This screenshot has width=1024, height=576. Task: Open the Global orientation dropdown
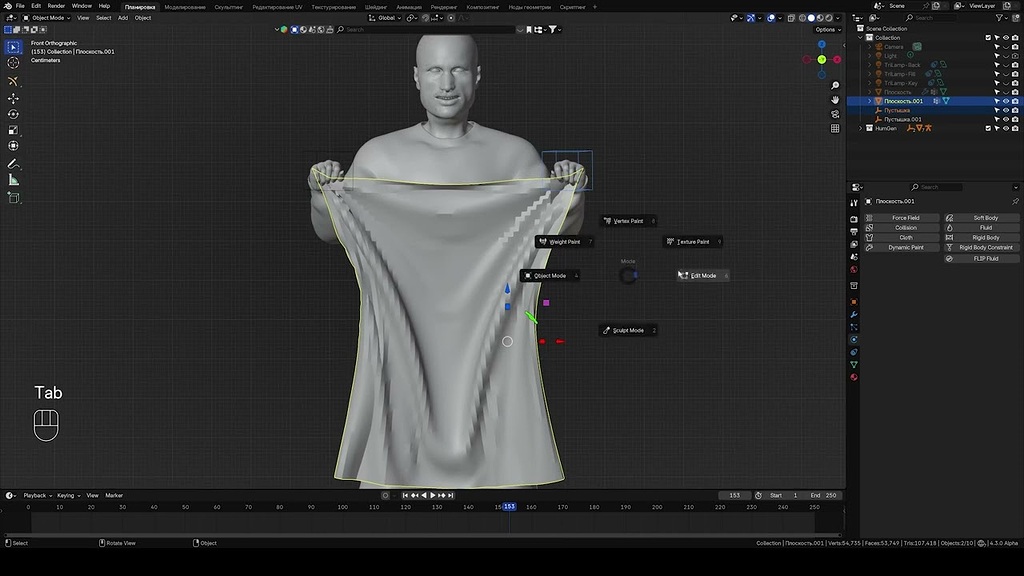point(385,18)
